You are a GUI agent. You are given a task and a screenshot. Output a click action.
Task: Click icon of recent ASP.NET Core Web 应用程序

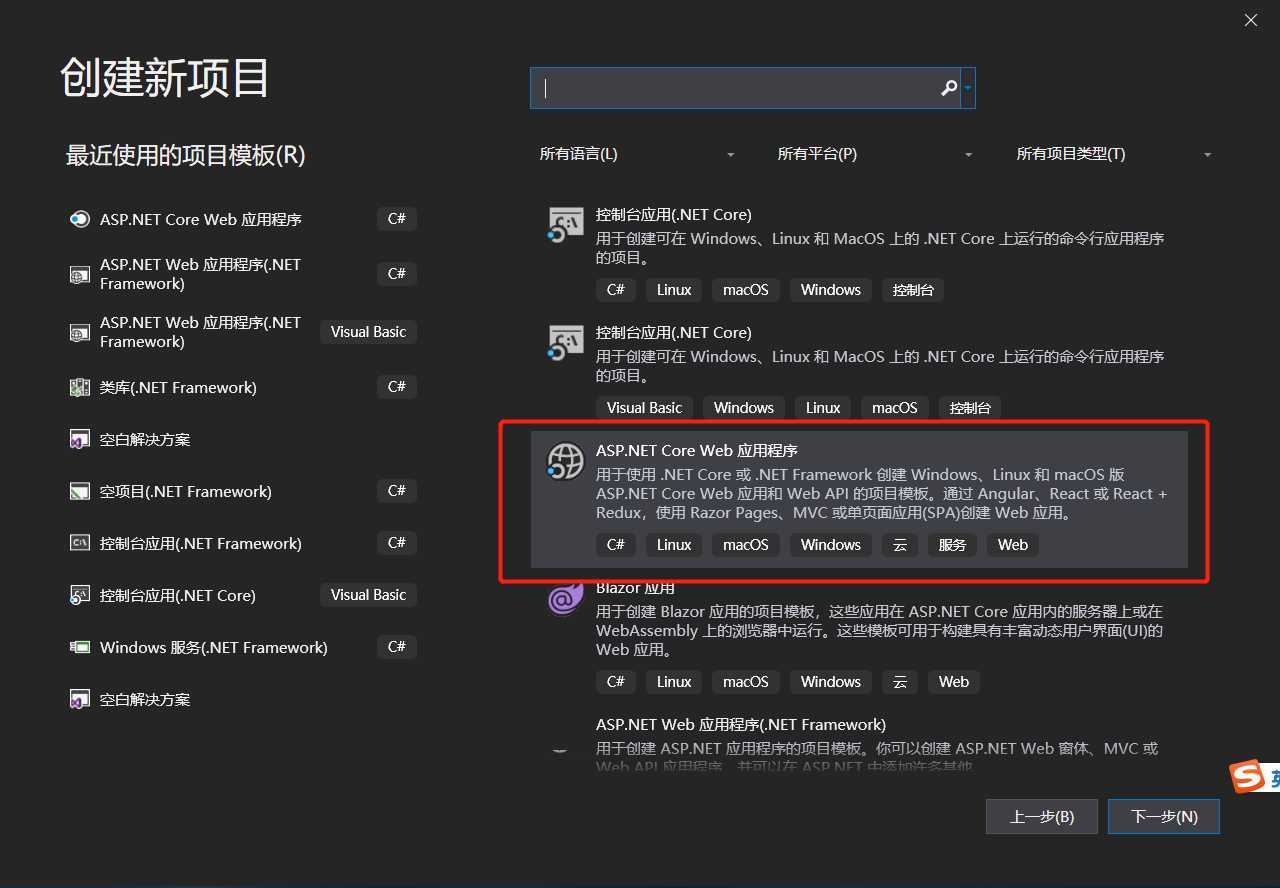coord(79,219)
